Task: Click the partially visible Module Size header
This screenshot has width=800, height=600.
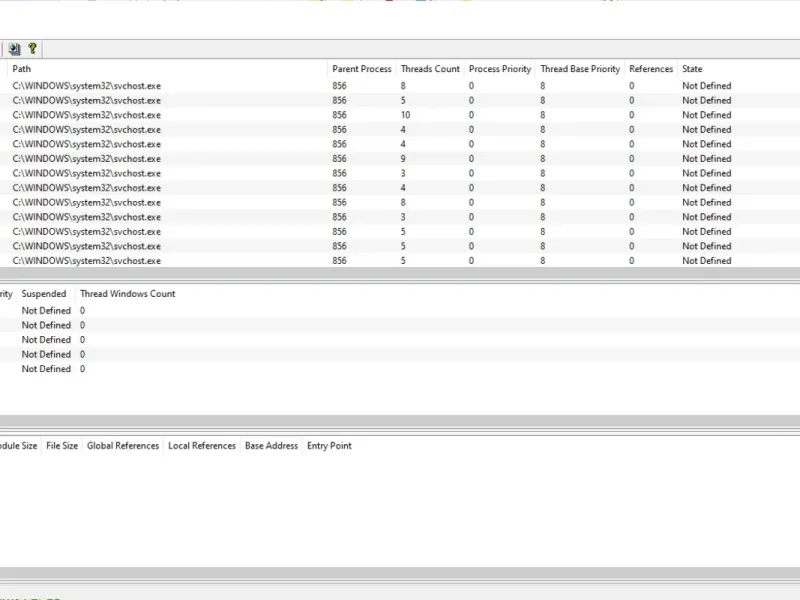Action: 19,446
